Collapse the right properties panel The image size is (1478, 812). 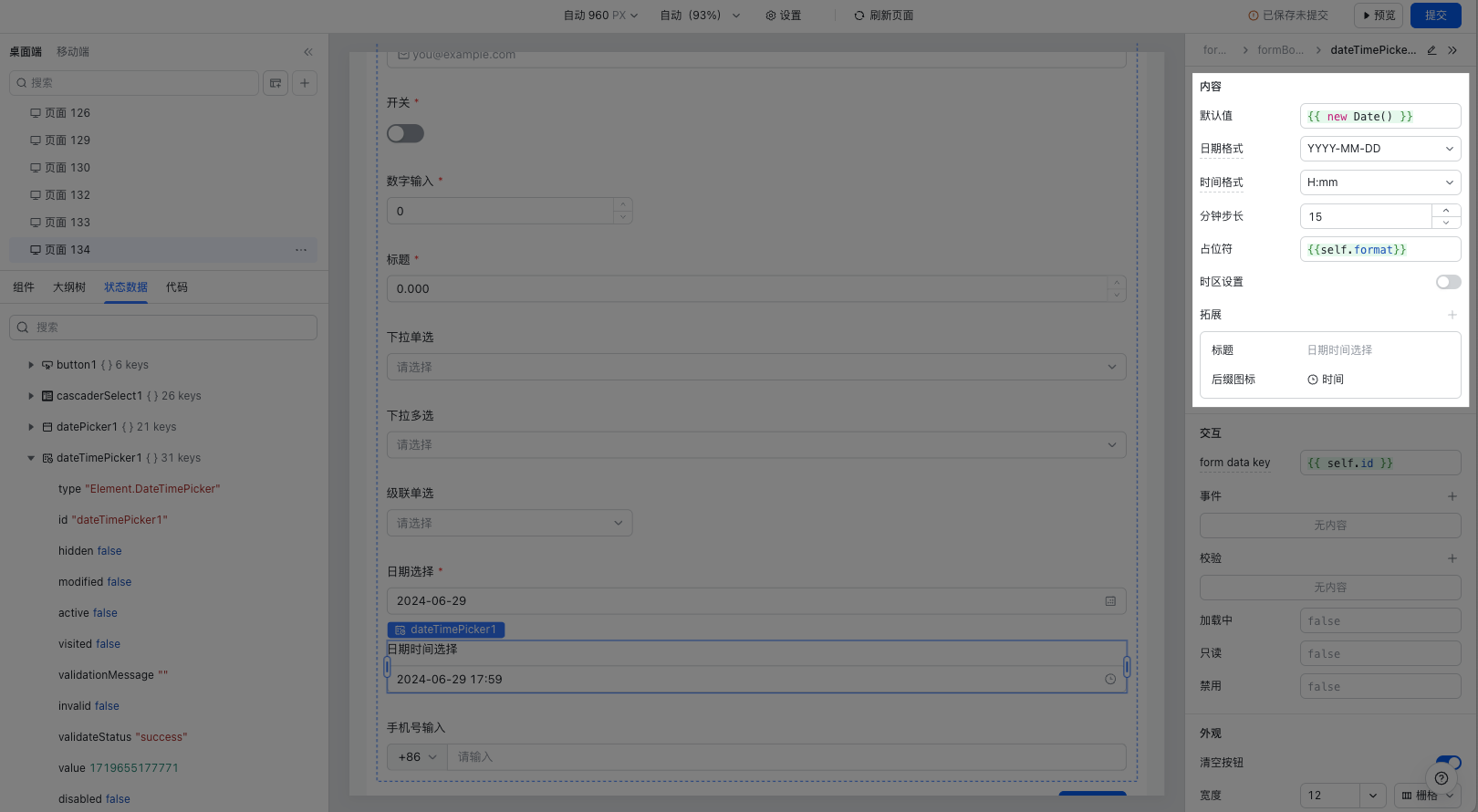[x=1452, y=50]
